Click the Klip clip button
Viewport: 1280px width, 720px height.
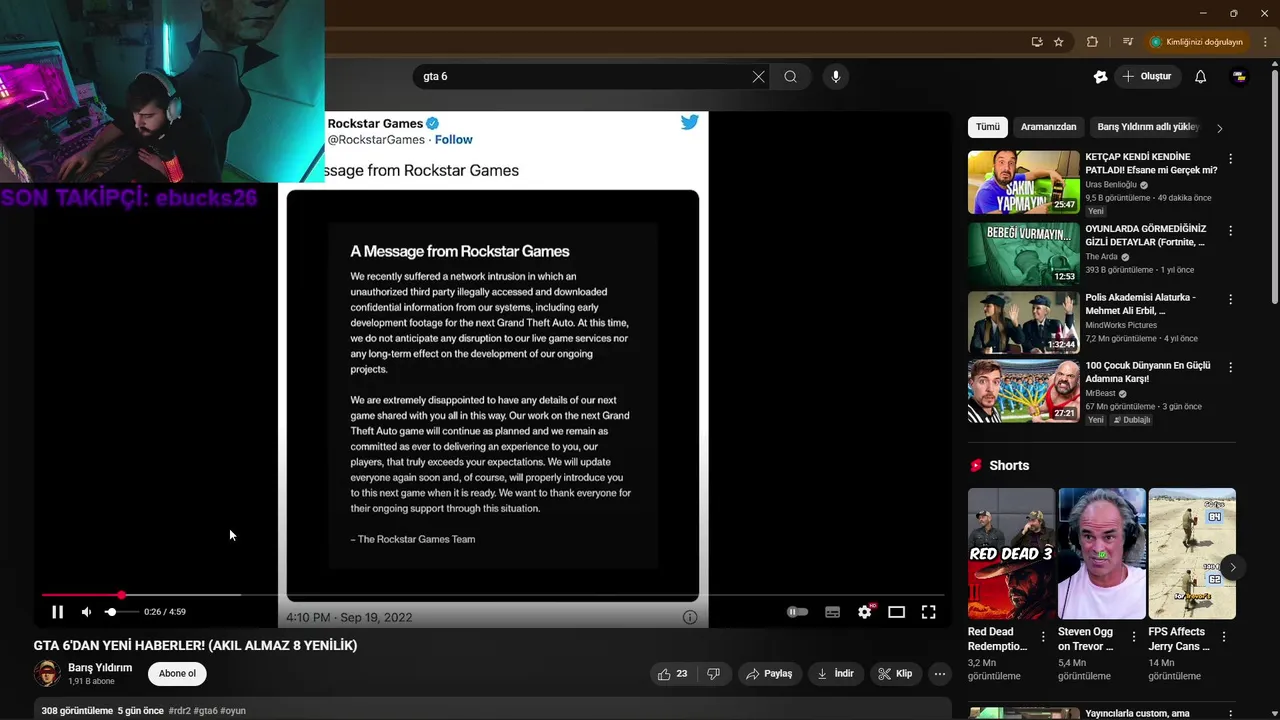click(895, 674)
